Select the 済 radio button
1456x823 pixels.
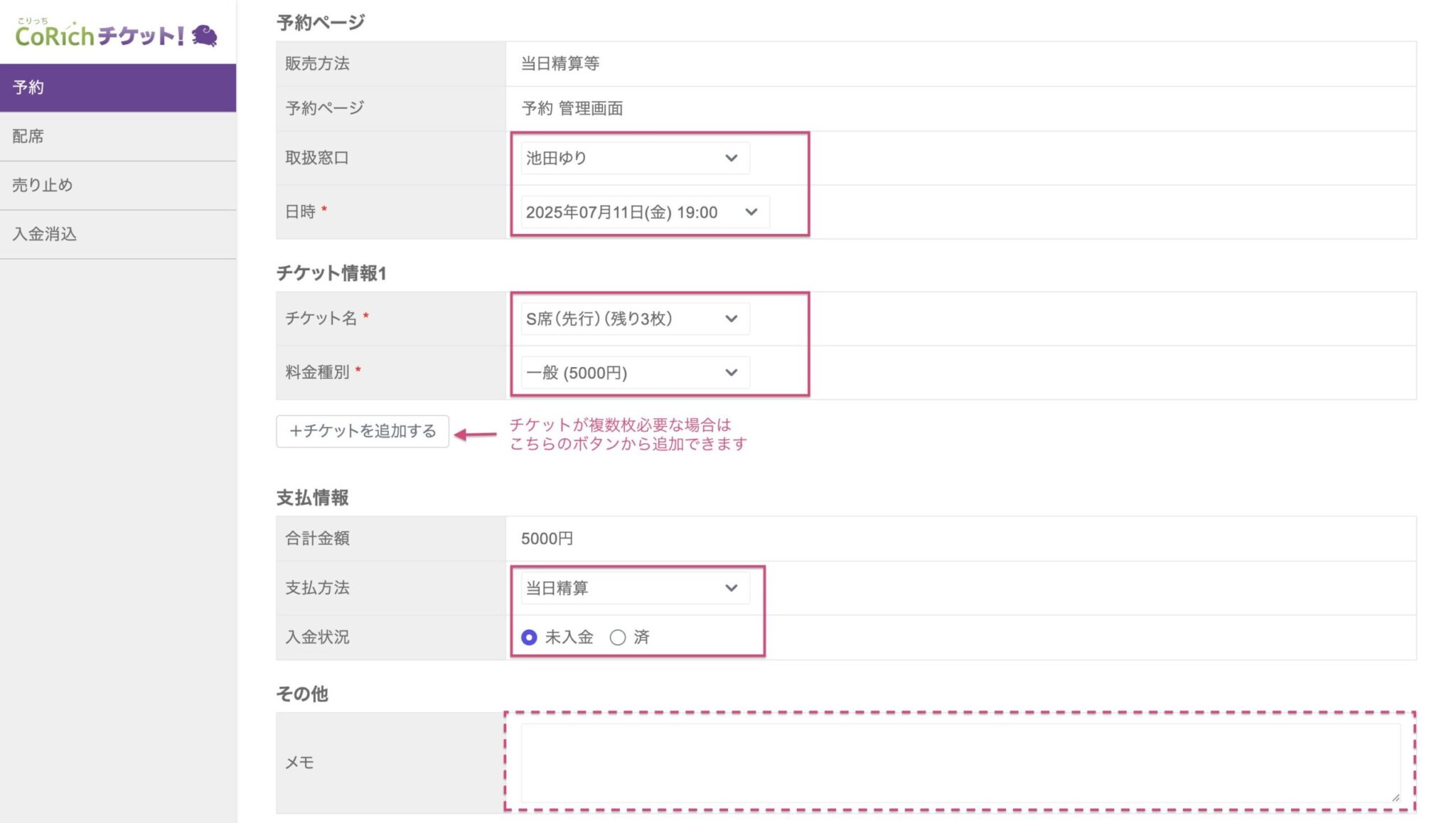618,637
